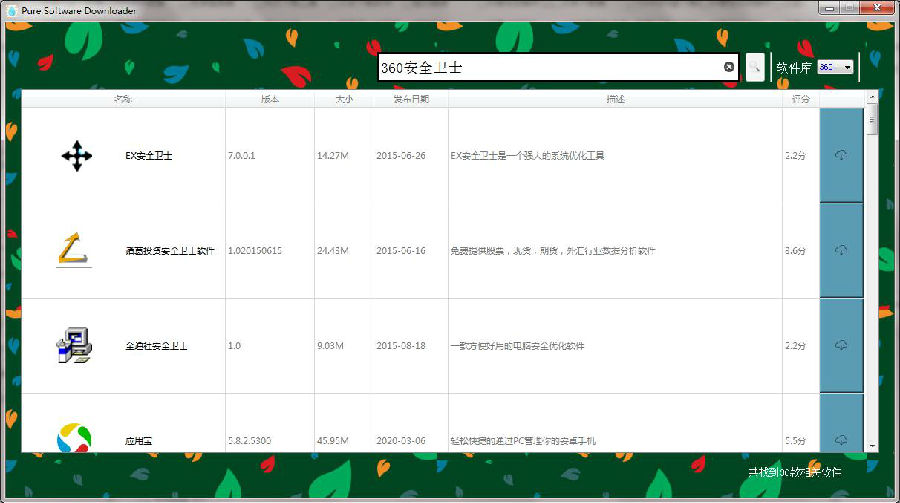
Task: Download the version 1.0 entry dated 2015-08-18
Action: tap(841, 345)
